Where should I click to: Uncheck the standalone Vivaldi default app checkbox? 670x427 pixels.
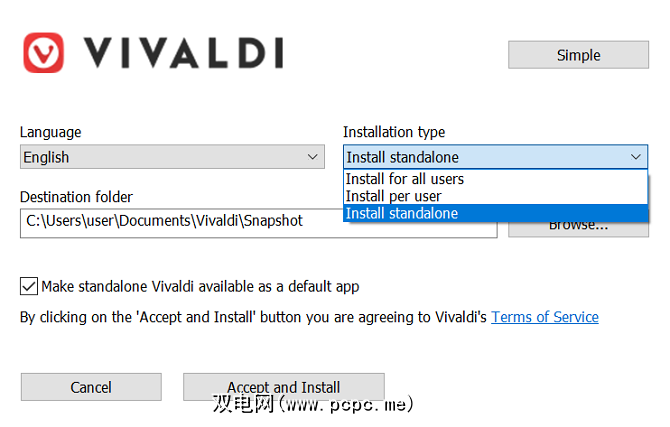[29, 286]
